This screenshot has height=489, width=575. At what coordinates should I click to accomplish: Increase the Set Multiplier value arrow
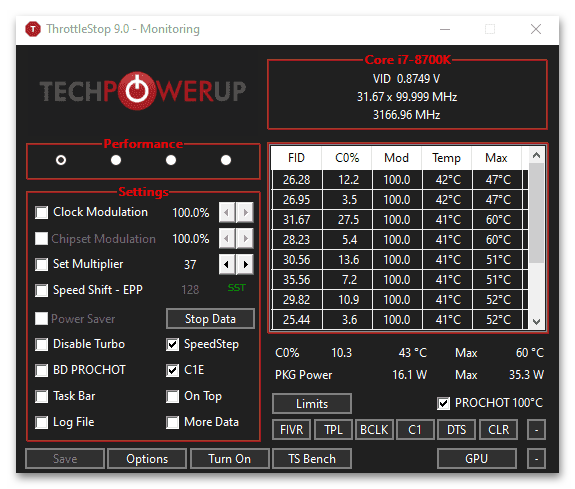[x=245, y=264]
